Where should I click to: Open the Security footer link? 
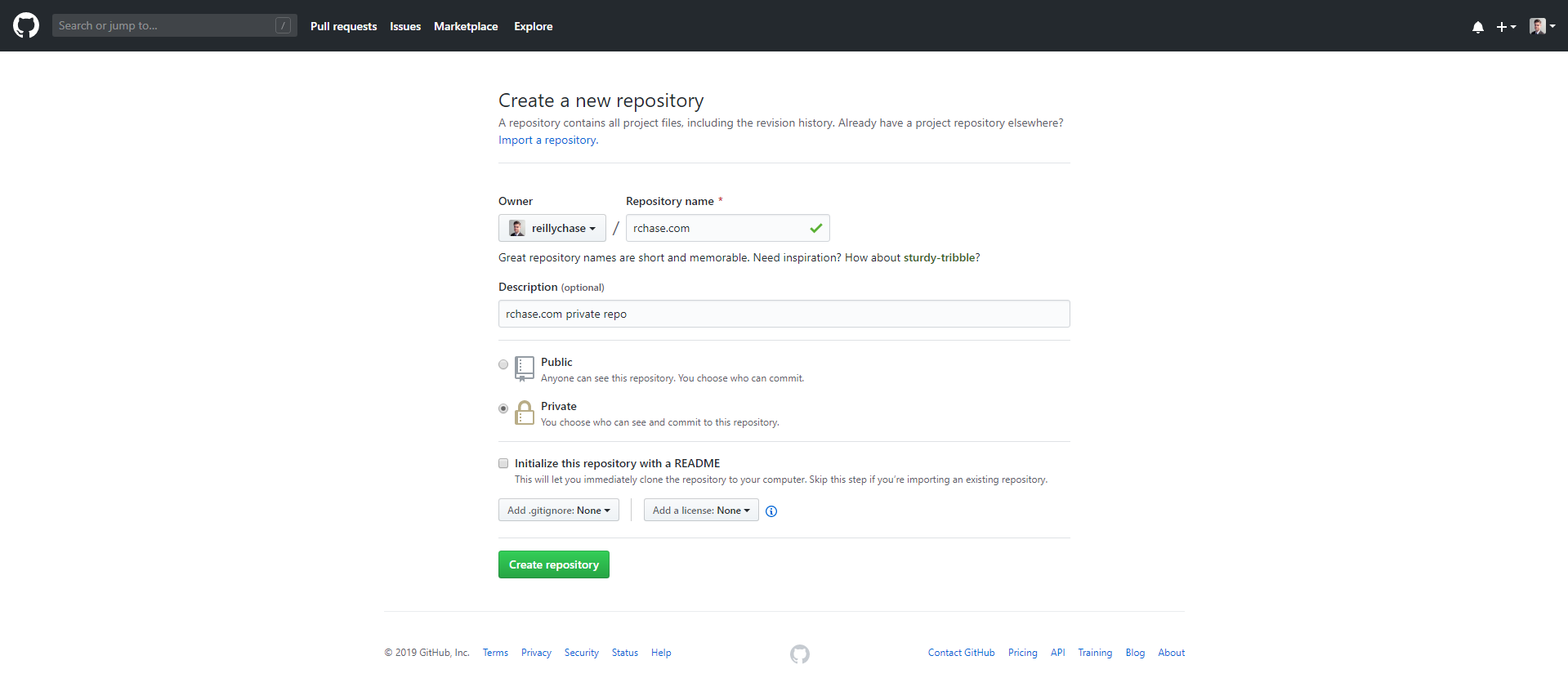[x=582, y=653]
